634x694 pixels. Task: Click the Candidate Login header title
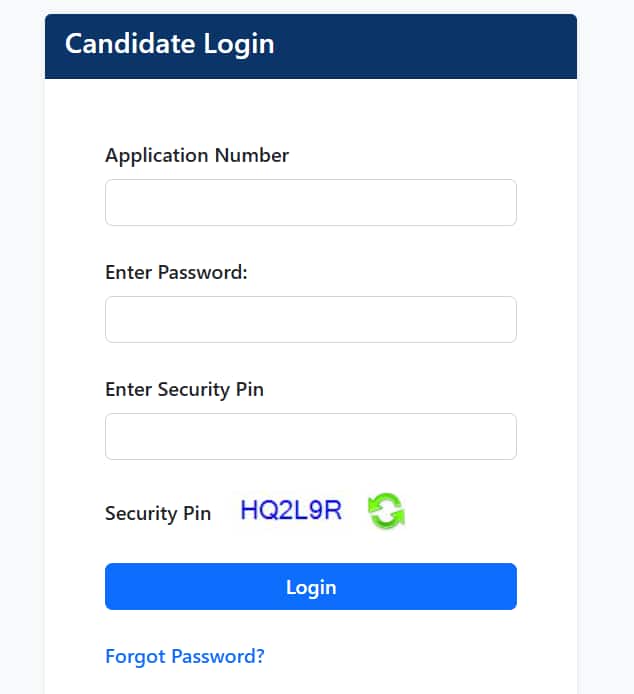[x=169, y=44]
